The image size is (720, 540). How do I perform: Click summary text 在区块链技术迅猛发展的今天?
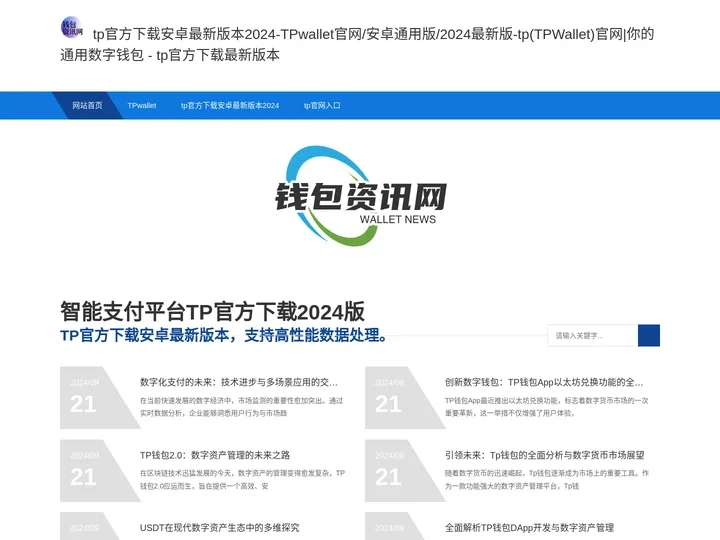pos(242,479)
